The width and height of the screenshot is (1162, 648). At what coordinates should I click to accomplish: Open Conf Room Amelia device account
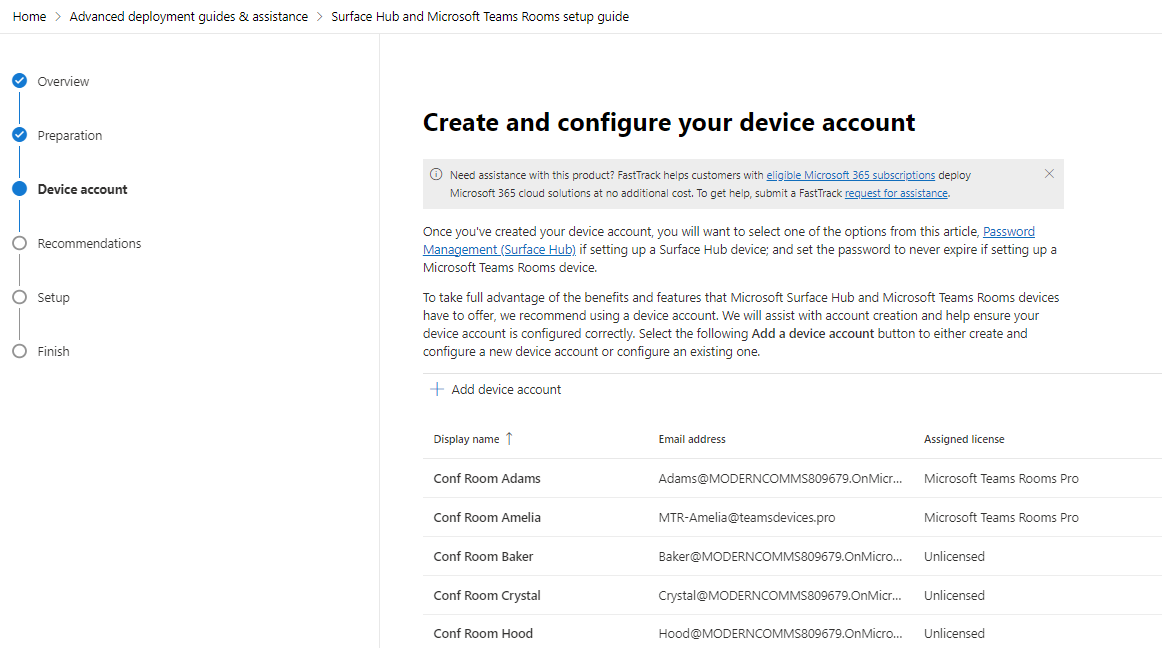coord(487,517)
